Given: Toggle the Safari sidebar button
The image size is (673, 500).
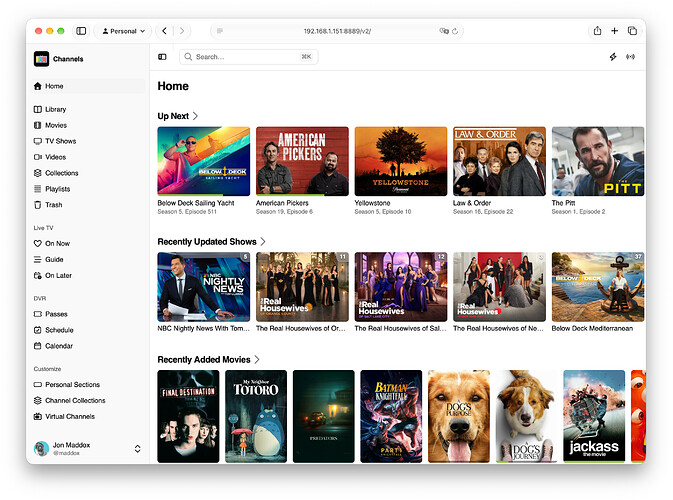Looking at the screenshot, I should tap(81, 31).
